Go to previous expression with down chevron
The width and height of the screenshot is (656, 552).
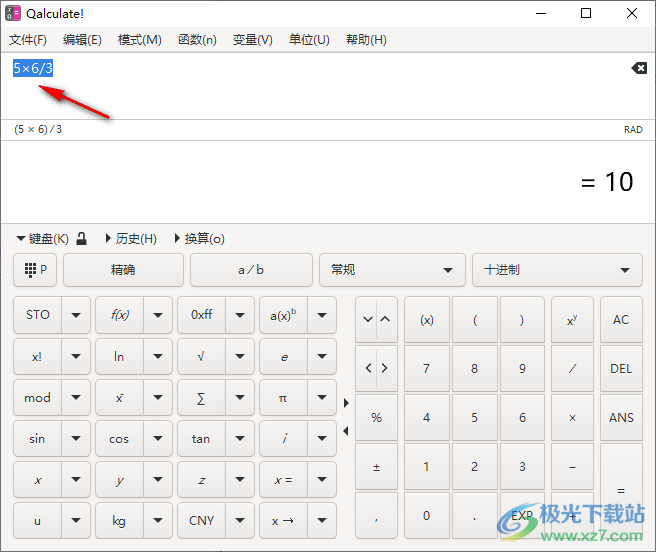(x=368, y=319)
